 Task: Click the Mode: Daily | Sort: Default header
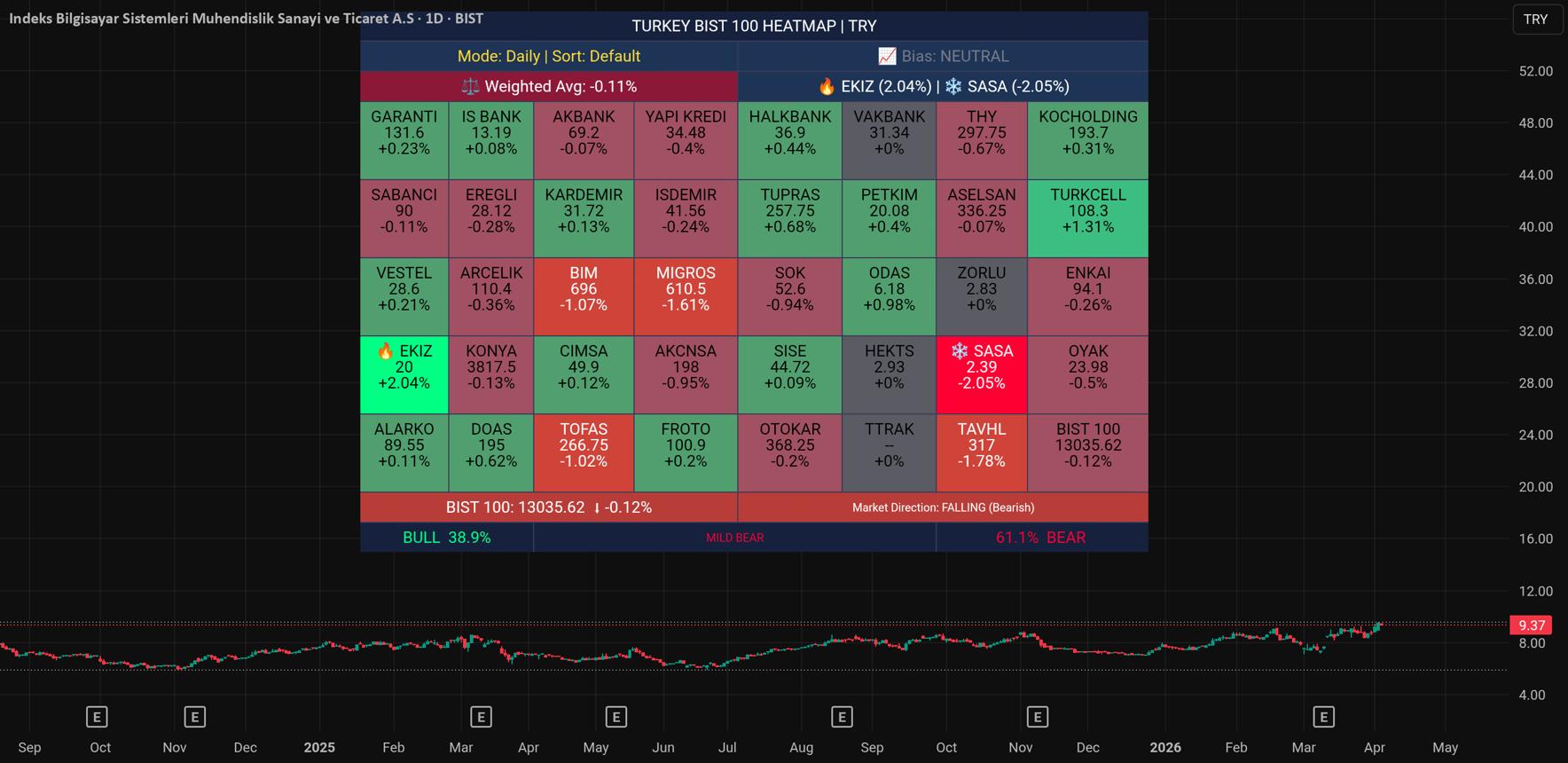[x=549, y=56]
